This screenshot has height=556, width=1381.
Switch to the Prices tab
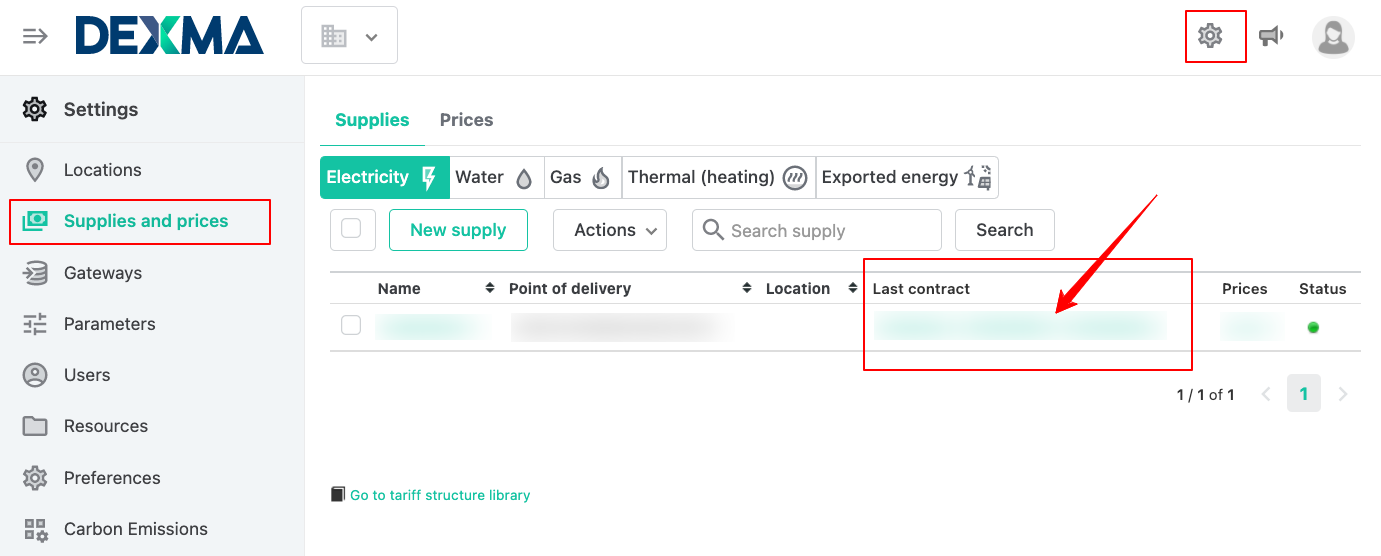coord(466,120)
